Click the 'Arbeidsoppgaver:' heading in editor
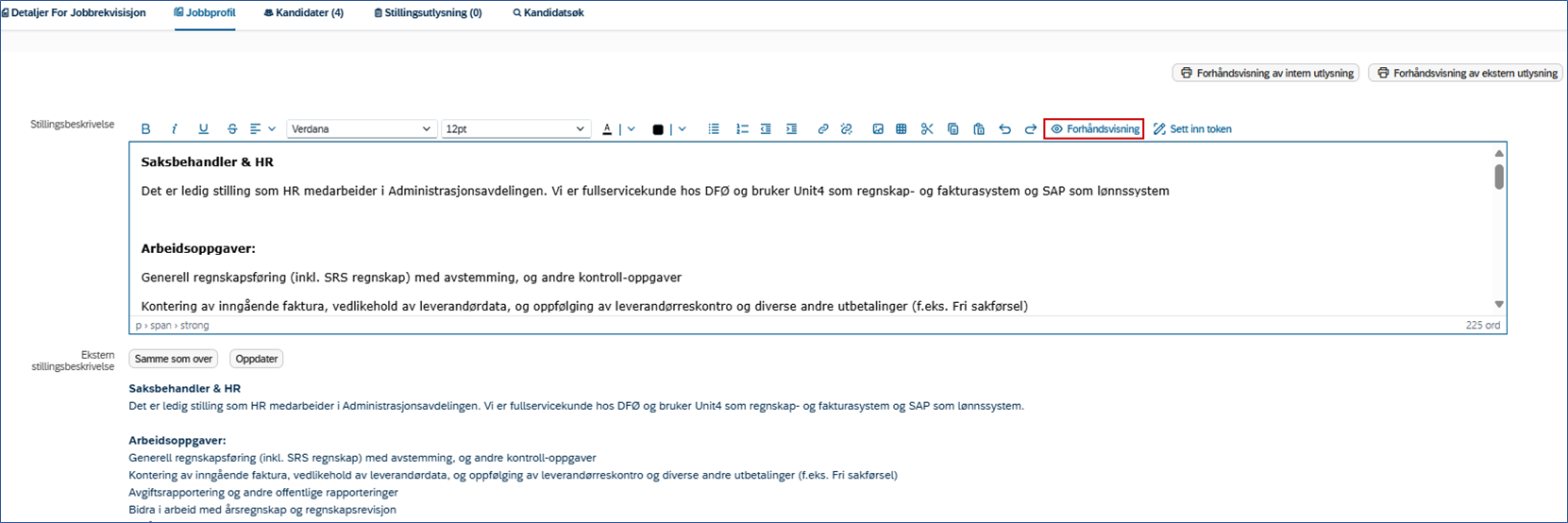This screenshot has height=523, width=1568. 198,248
